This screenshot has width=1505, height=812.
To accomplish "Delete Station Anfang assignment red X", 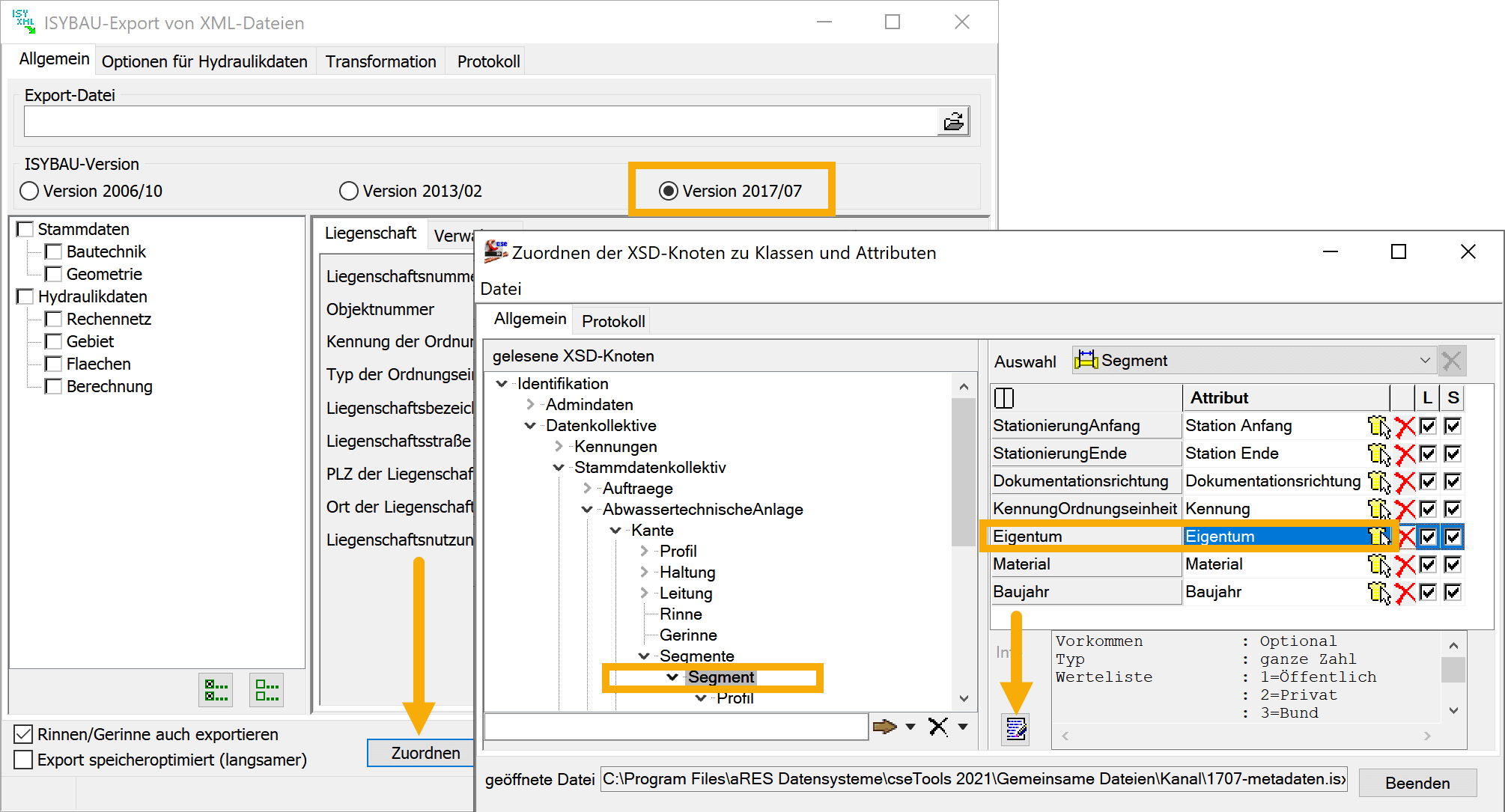I will tap(1405, 426).
